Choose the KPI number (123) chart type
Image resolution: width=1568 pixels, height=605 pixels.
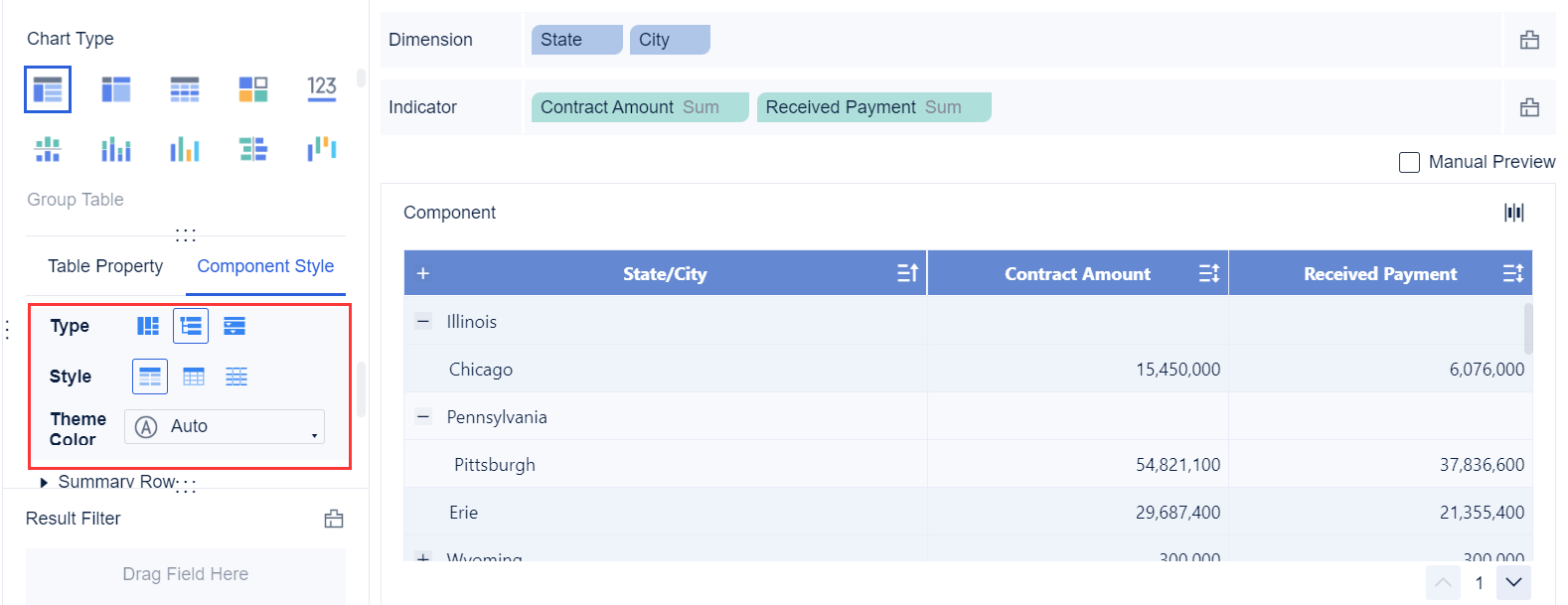(x=321, y=89)
